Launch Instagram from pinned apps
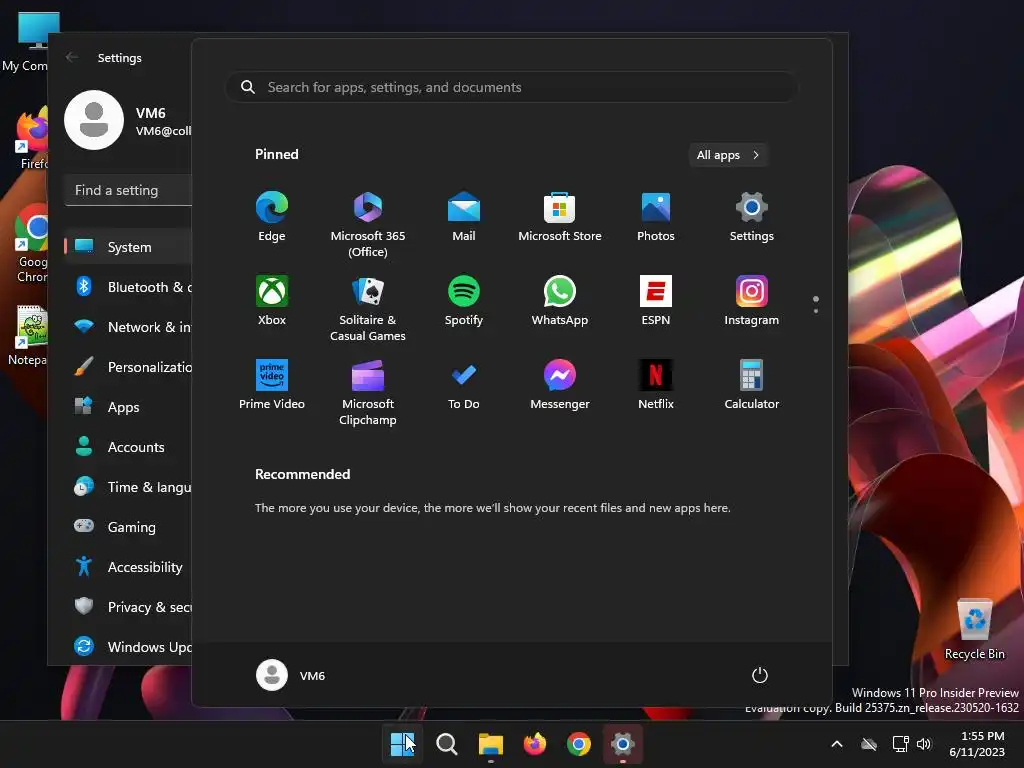Image resolution: width=1024 pixels, height=768 pixels. click(752, 300)
